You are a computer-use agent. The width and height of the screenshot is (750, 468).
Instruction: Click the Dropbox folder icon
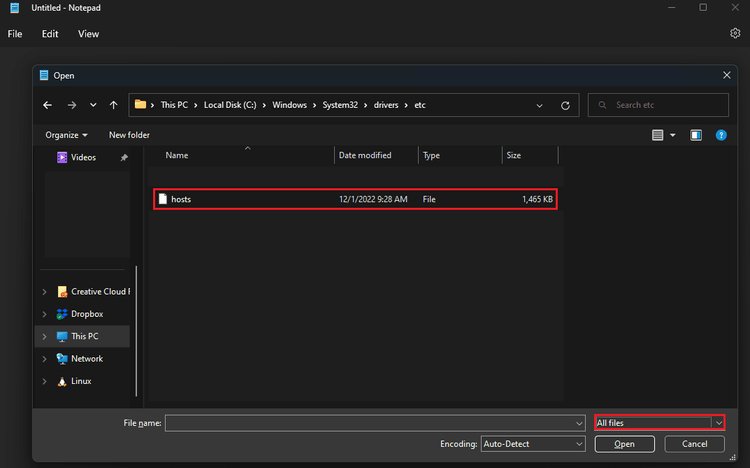pos(62,314)
